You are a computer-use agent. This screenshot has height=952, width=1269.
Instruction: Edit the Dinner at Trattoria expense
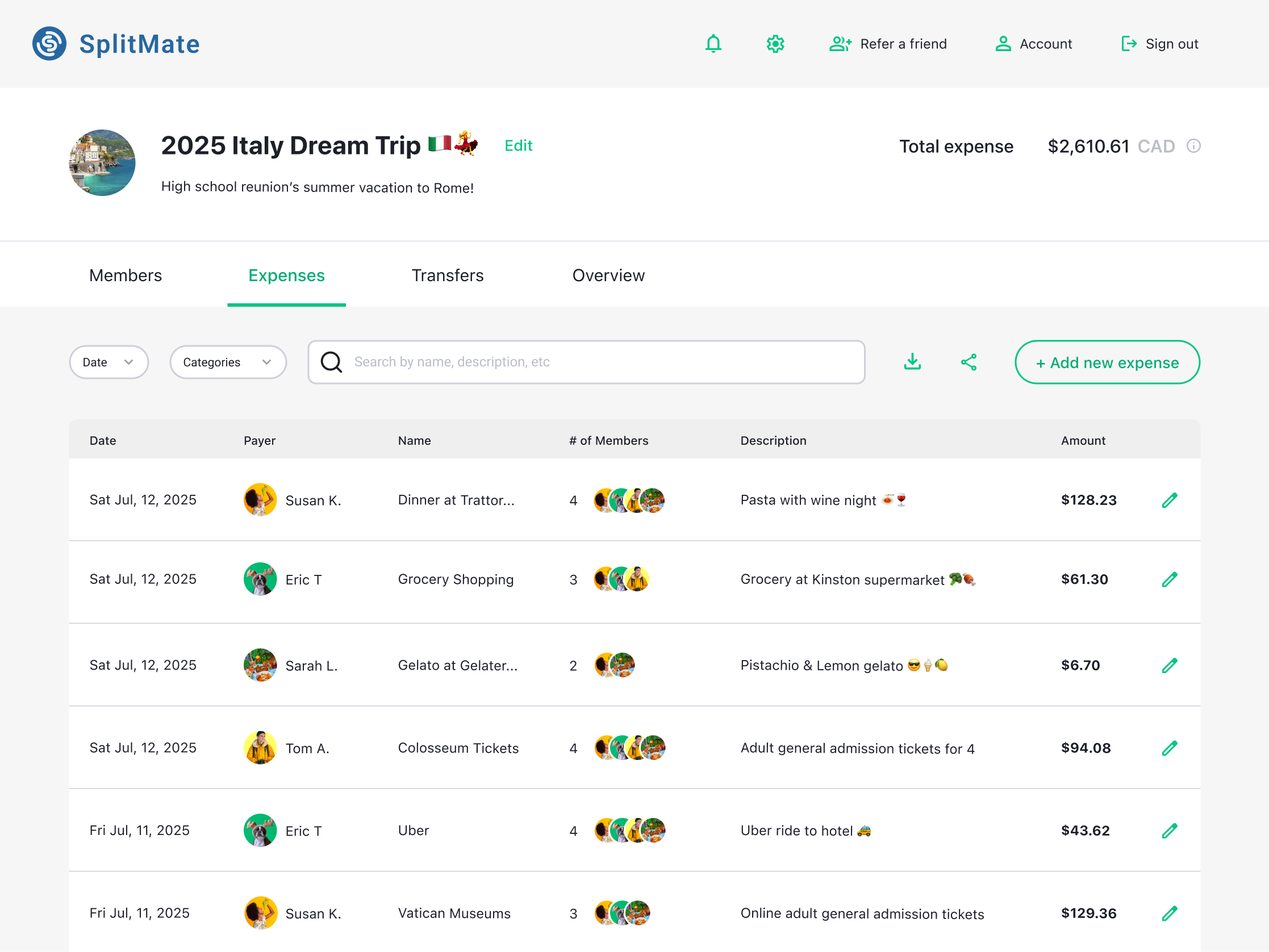[1169, 500]
